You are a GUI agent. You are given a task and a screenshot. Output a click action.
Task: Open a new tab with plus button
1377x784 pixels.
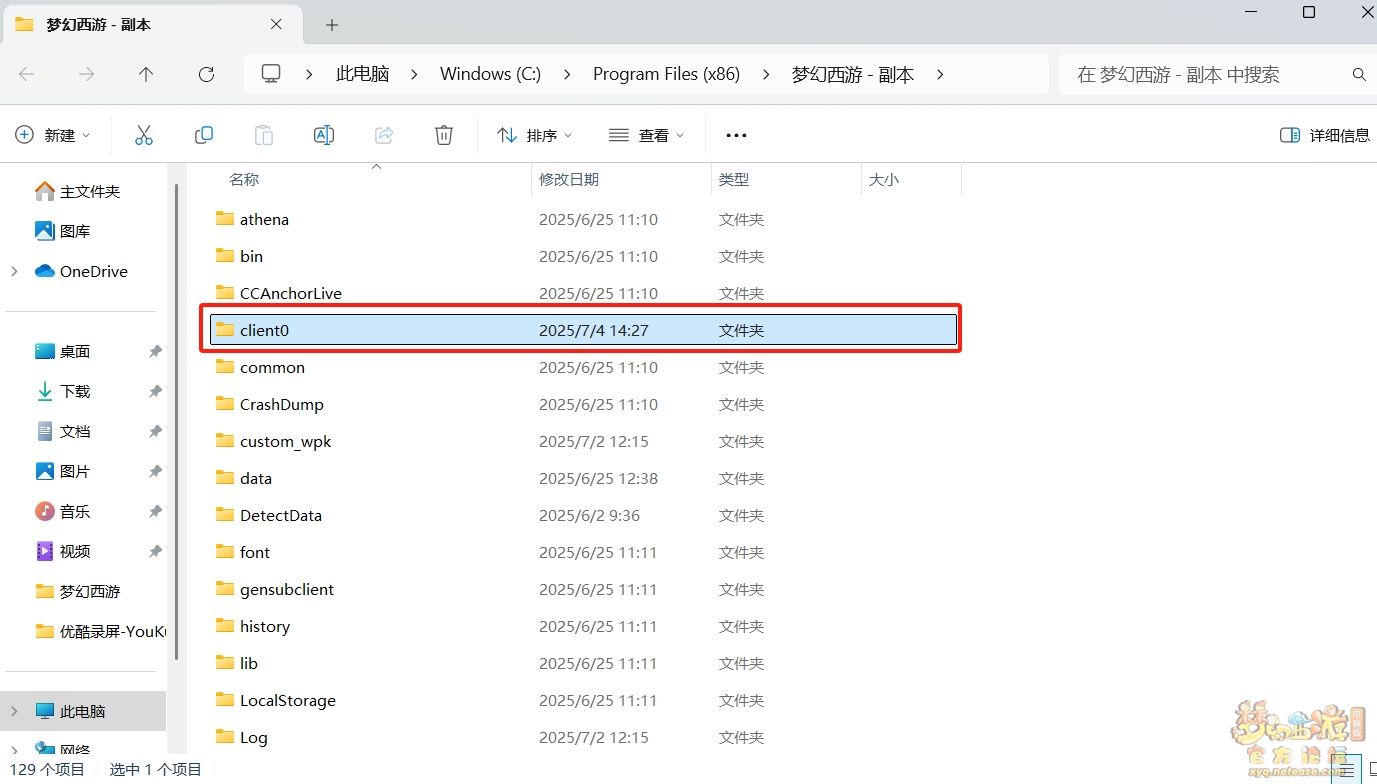click(332, 24)
